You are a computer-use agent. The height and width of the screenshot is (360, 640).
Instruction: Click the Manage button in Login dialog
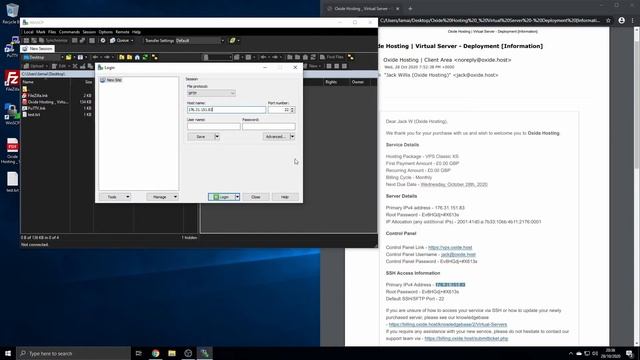(160, 197)
